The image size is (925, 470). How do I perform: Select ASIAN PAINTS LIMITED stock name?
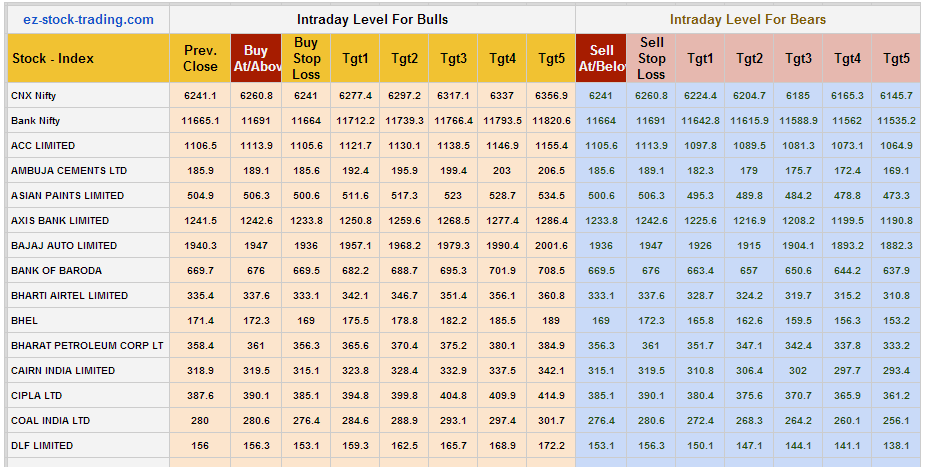click(x=67, y=196)
